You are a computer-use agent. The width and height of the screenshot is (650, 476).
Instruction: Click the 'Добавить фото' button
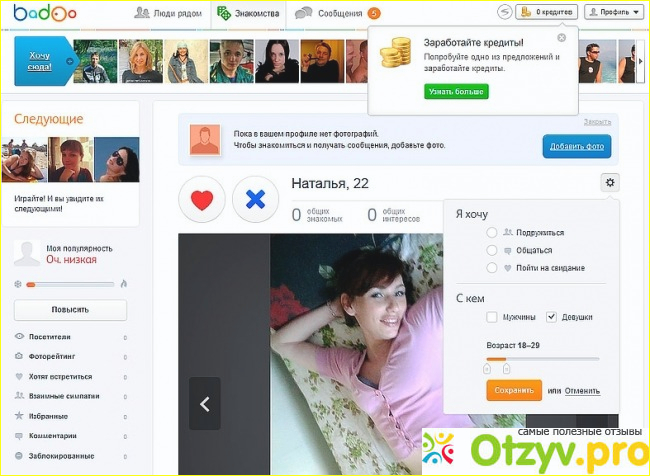(x=577, y=147)
